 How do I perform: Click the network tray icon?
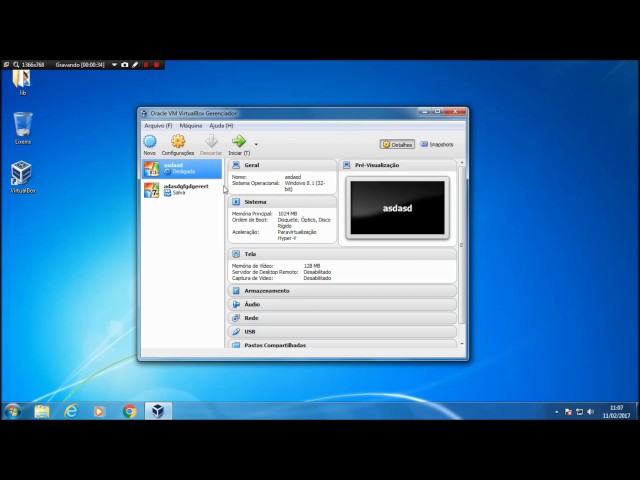coord(579,412)
